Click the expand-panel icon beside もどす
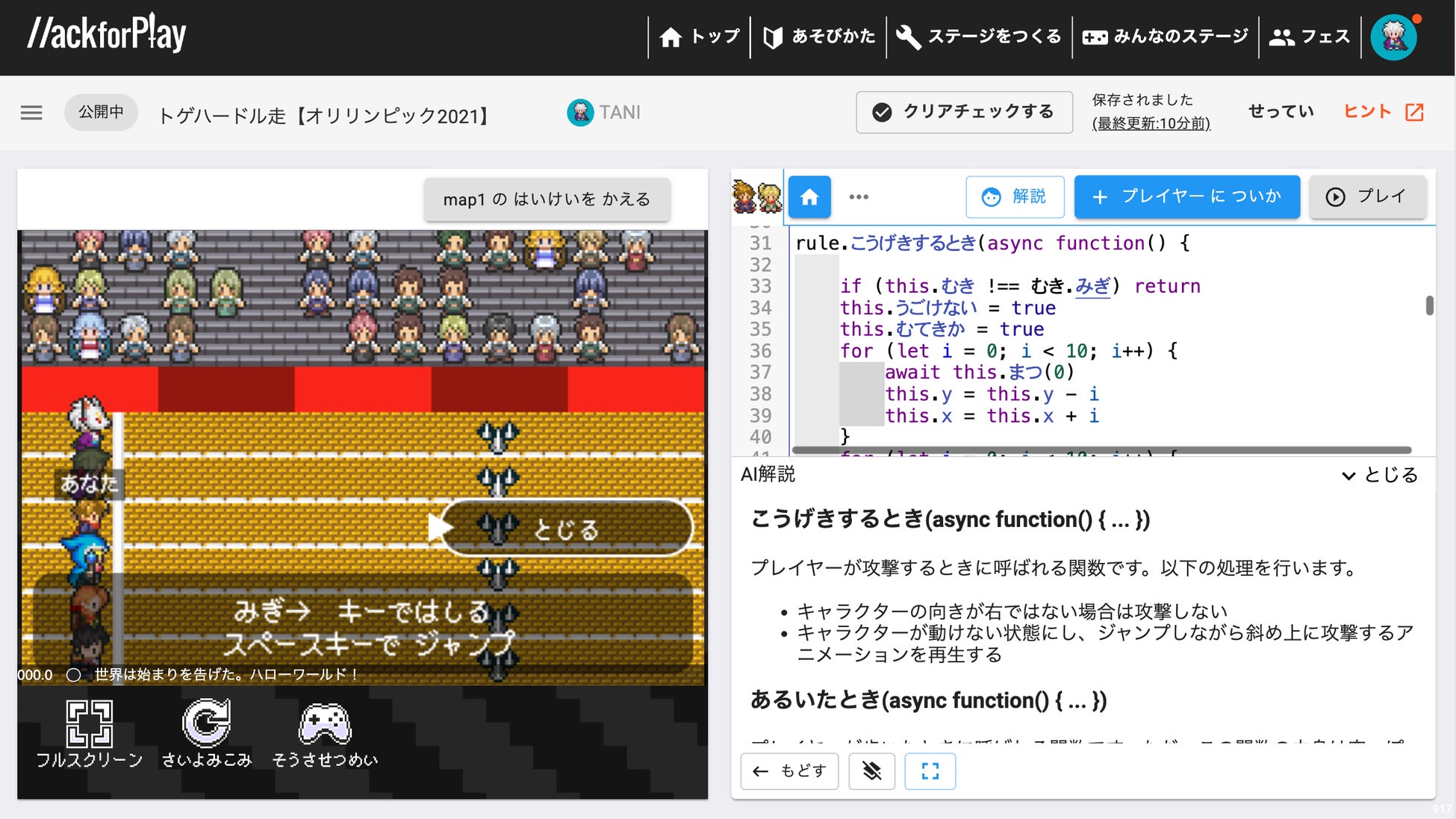The image size is (1456, 819). pos(930,771)
